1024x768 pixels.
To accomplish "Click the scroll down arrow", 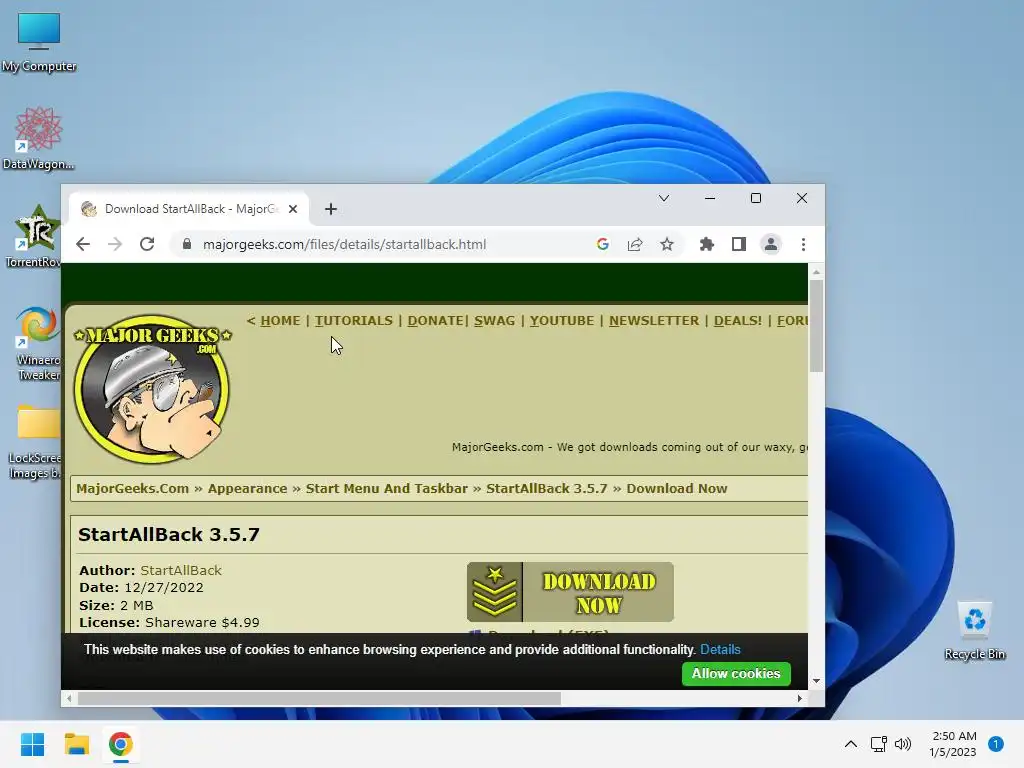I will pos(816,680).
